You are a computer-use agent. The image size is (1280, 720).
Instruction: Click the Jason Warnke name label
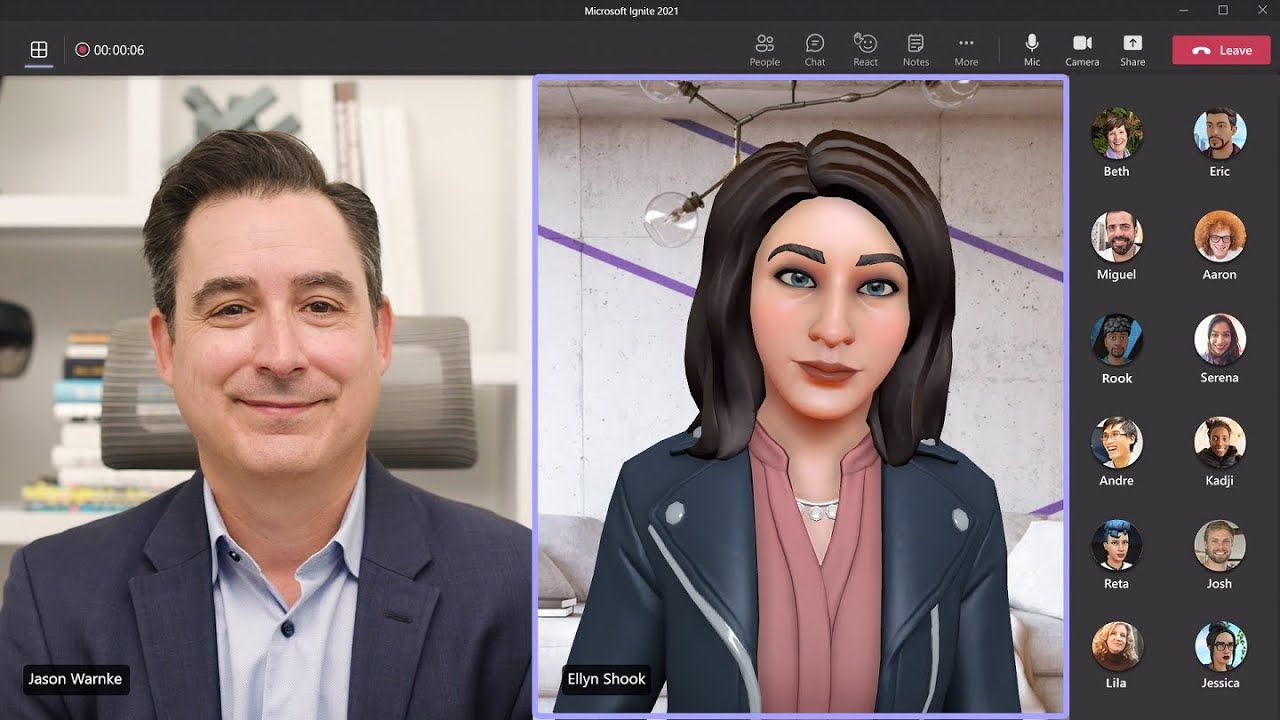coord(75,679)
